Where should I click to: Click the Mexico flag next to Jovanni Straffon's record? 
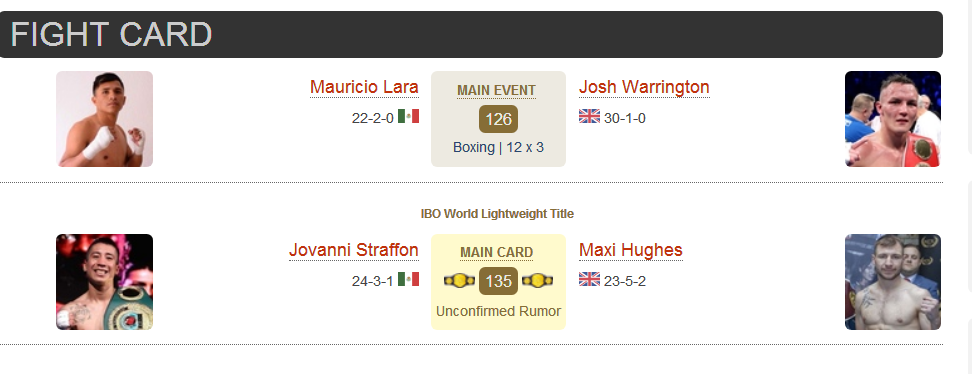point(408,279)
